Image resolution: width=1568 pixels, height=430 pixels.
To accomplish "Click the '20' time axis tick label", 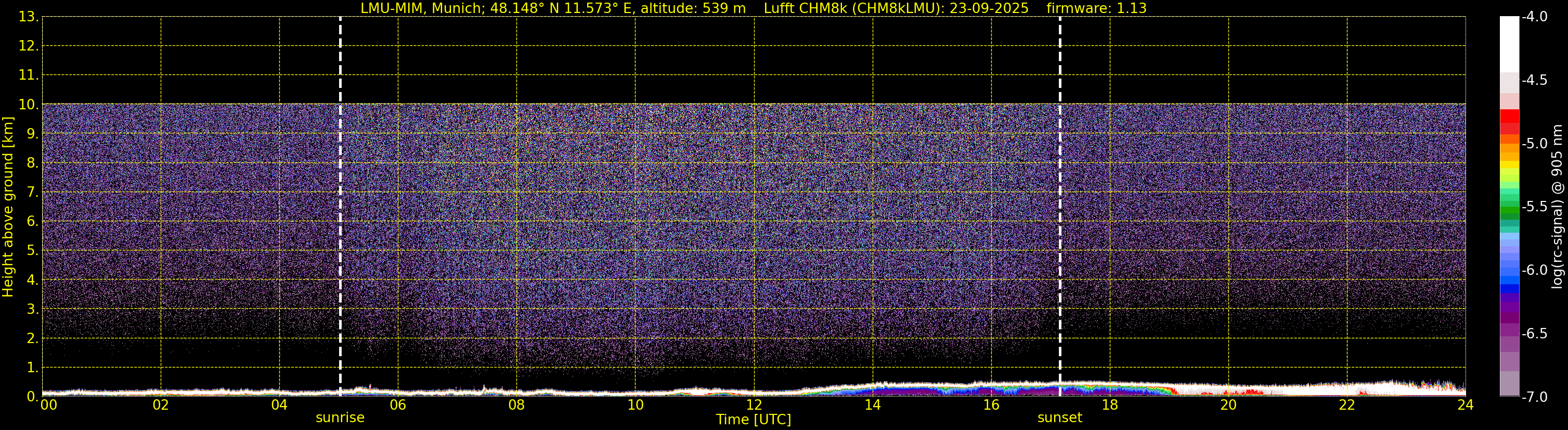I will pos(1228,405).
